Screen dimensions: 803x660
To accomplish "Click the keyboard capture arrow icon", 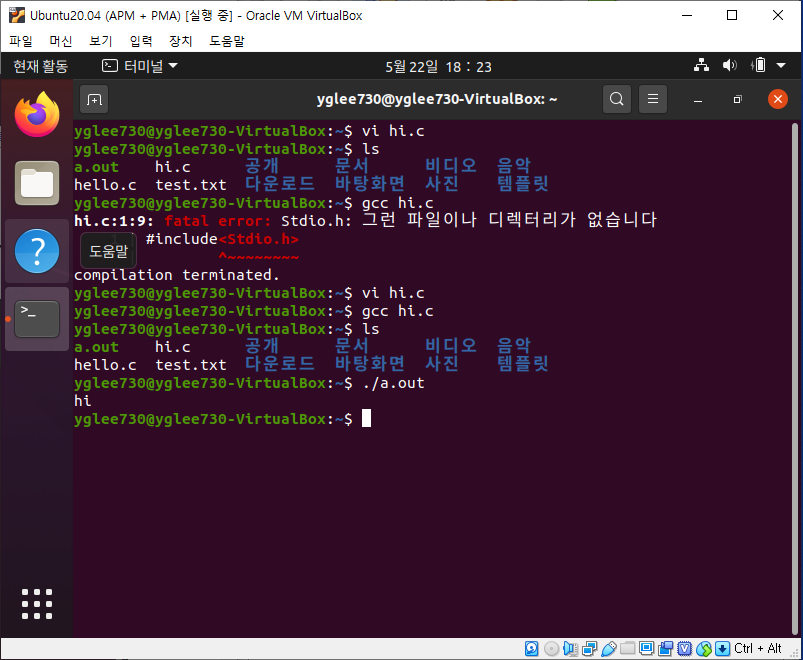I will (x=723, y=649).
